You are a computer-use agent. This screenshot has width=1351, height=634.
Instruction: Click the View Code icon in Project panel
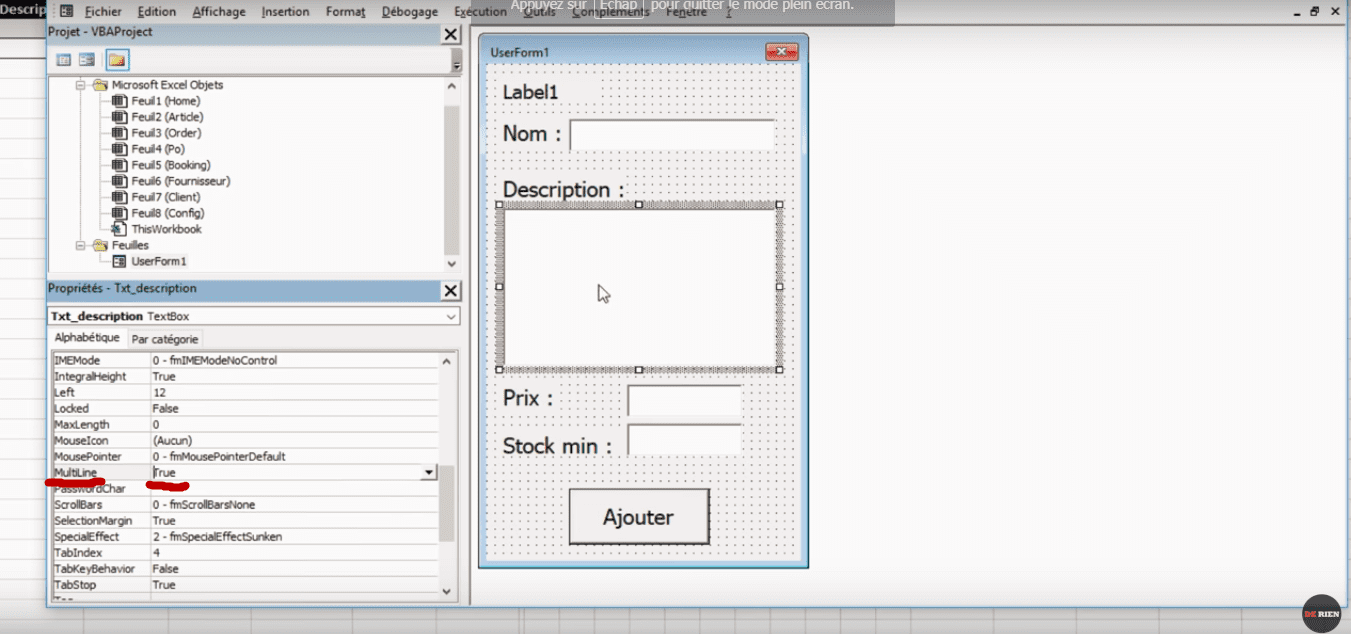pos(64,60)
